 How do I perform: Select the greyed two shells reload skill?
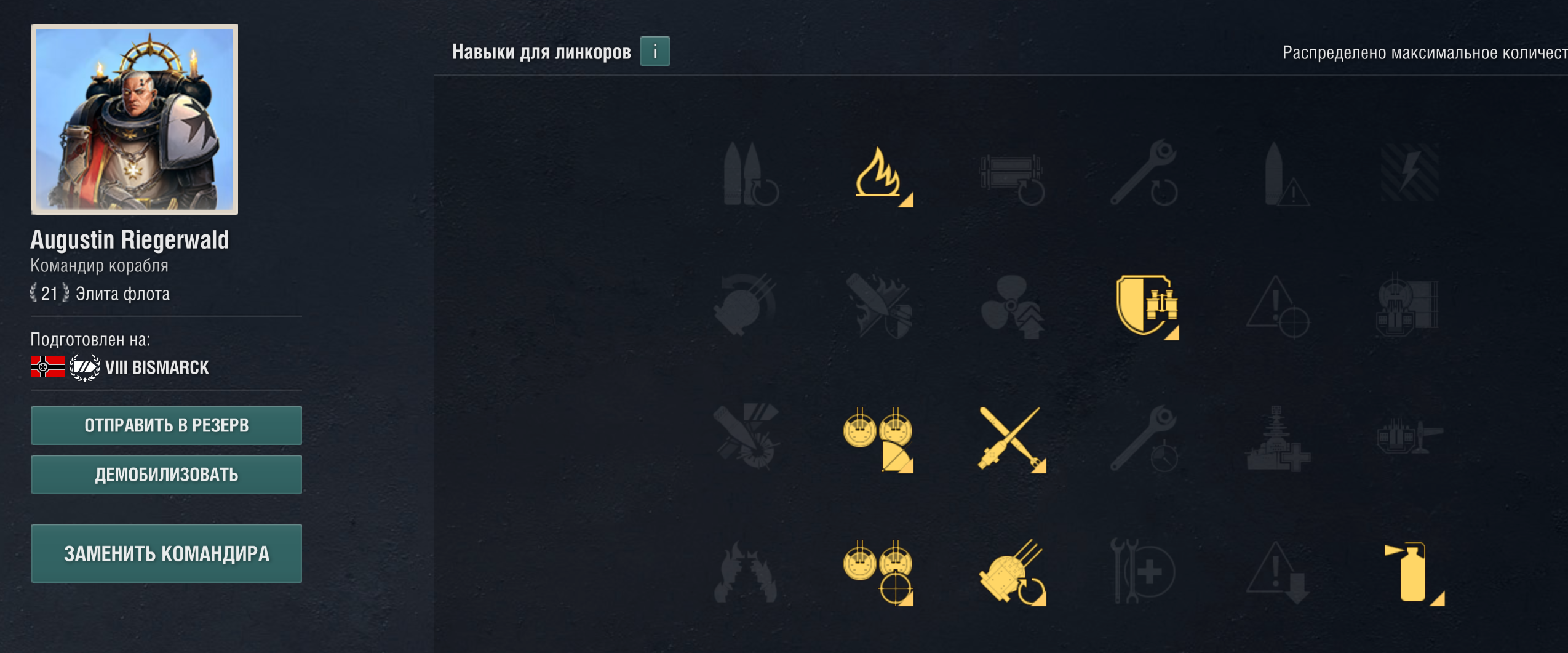coord(750,174)
